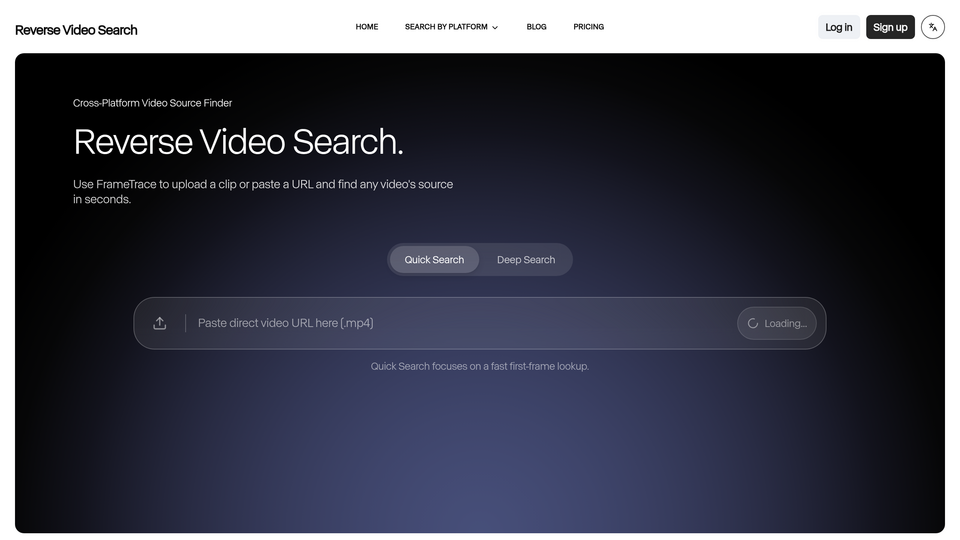Open the Blog page

click(x=536, y=27)
